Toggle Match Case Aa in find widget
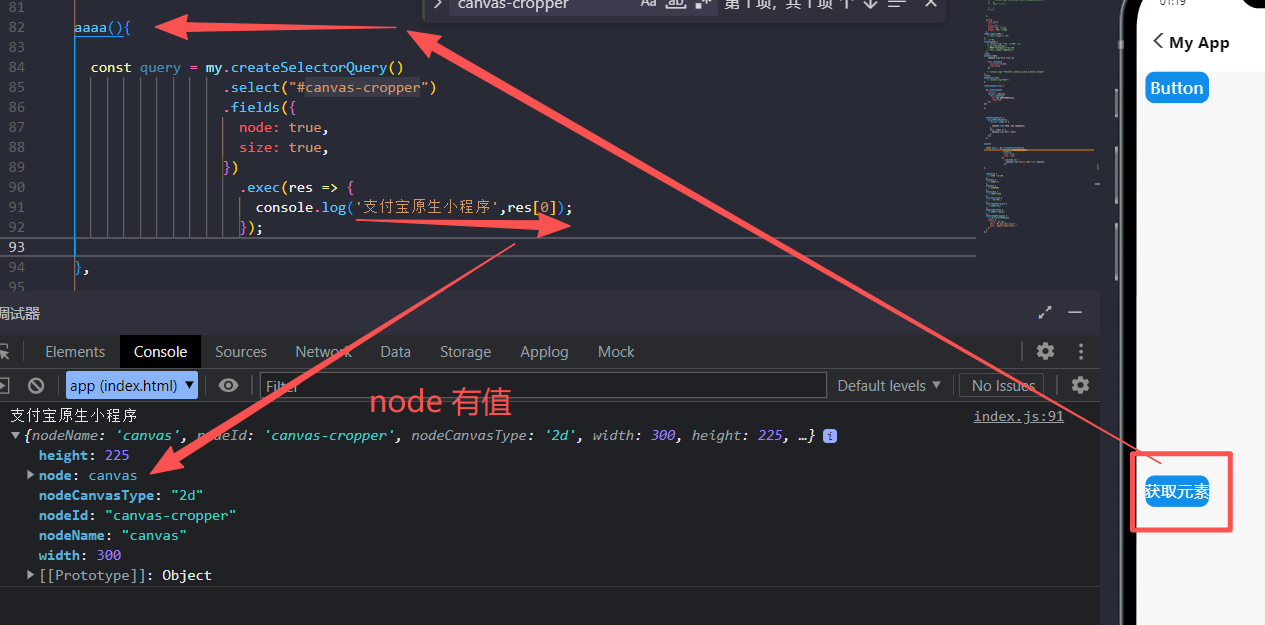 tap(649, 4)
